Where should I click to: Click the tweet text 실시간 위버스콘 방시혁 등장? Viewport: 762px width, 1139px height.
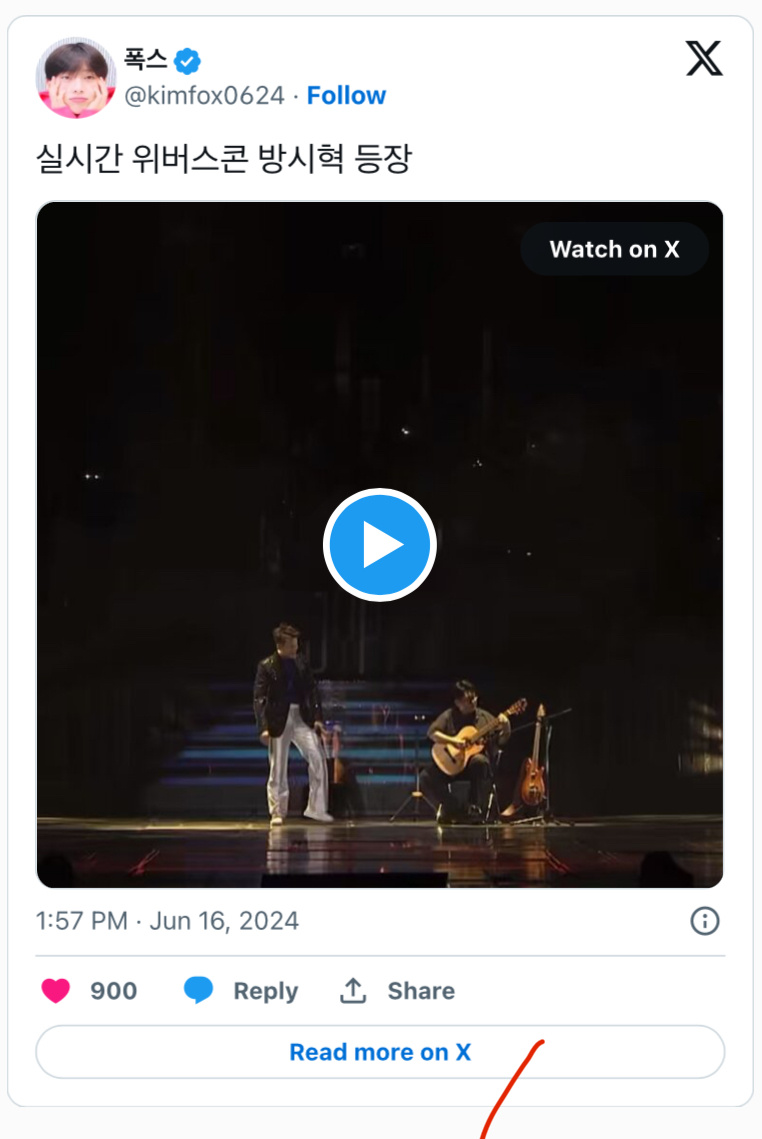[223, 160]
